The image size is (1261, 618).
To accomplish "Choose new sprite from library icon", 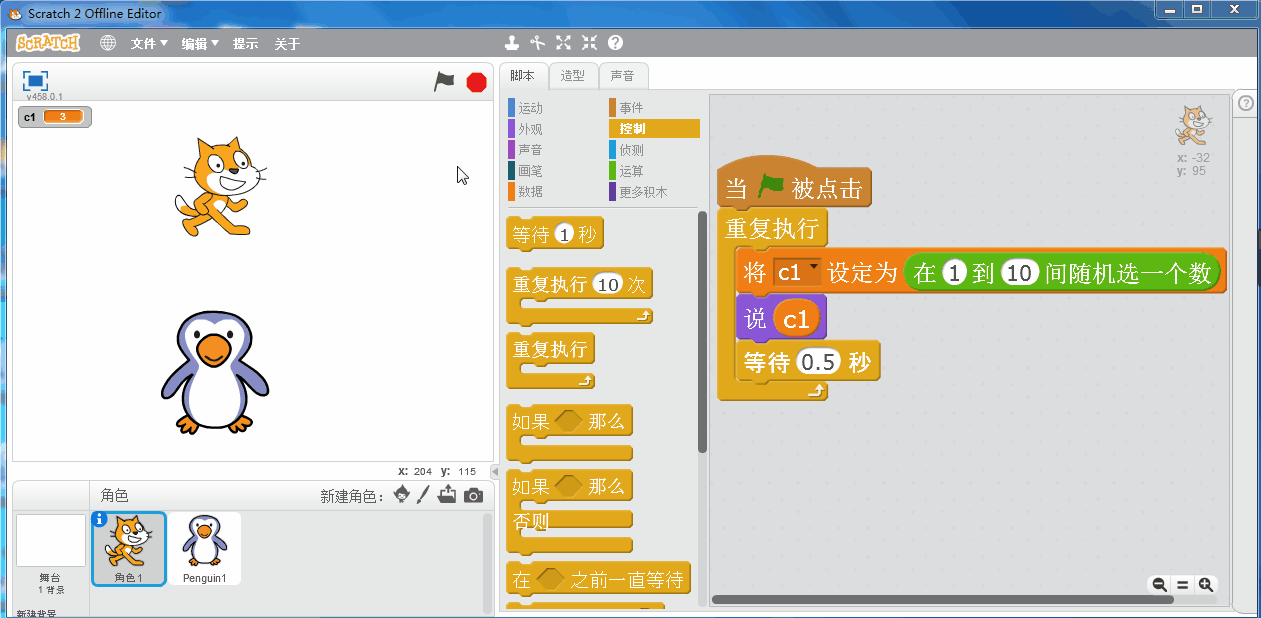I will [402, 494].
